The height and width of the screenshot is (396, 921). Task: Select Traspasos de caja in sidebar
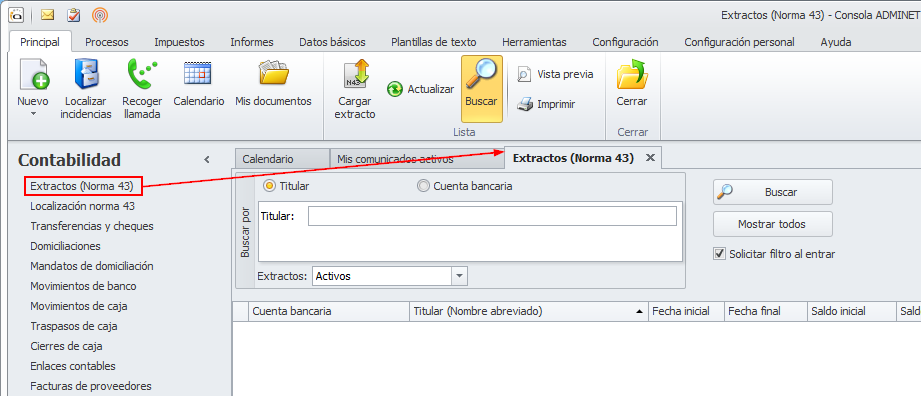tap(74, 326)
